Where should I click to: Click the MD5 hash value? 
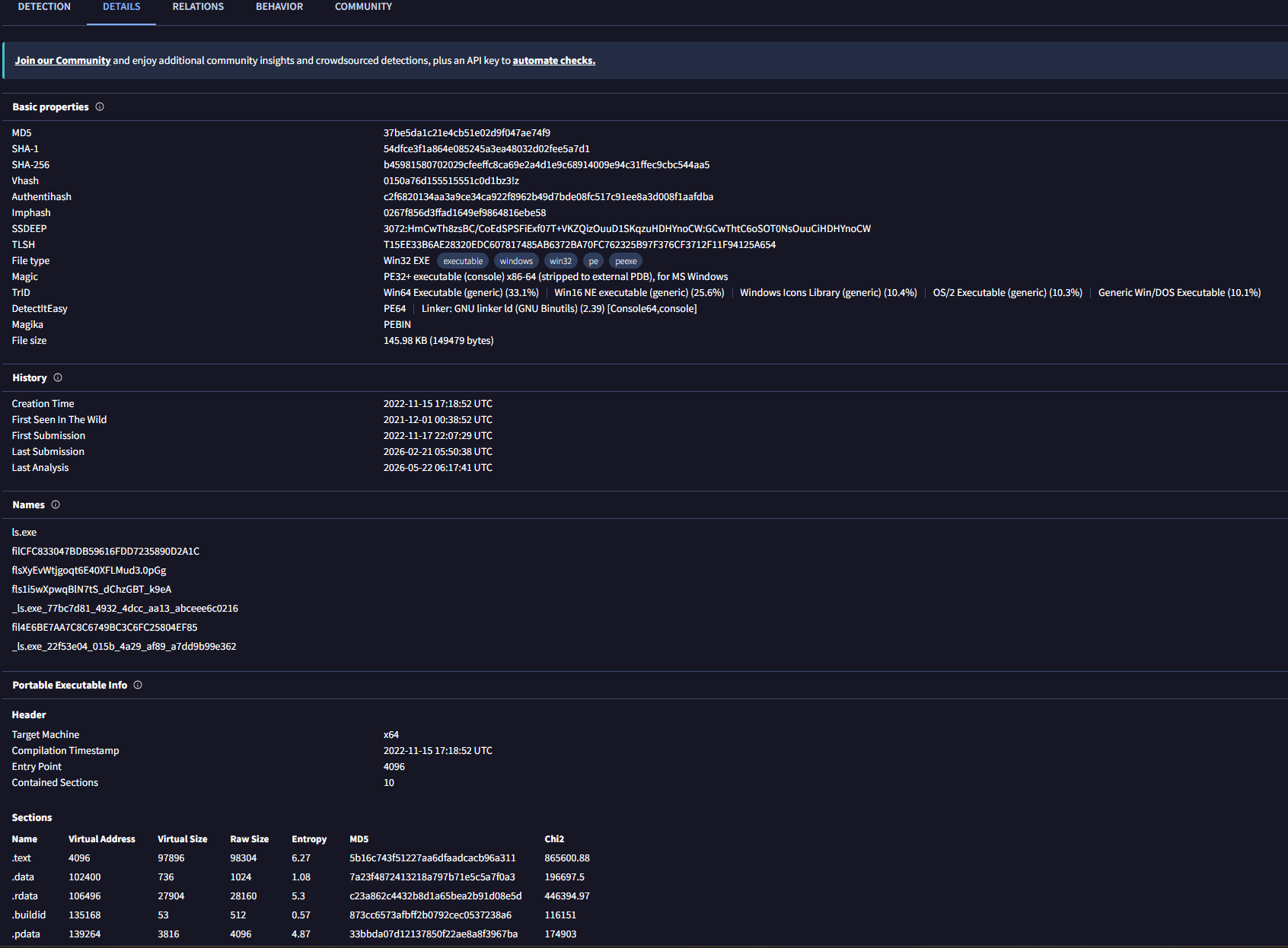(467, 132)
